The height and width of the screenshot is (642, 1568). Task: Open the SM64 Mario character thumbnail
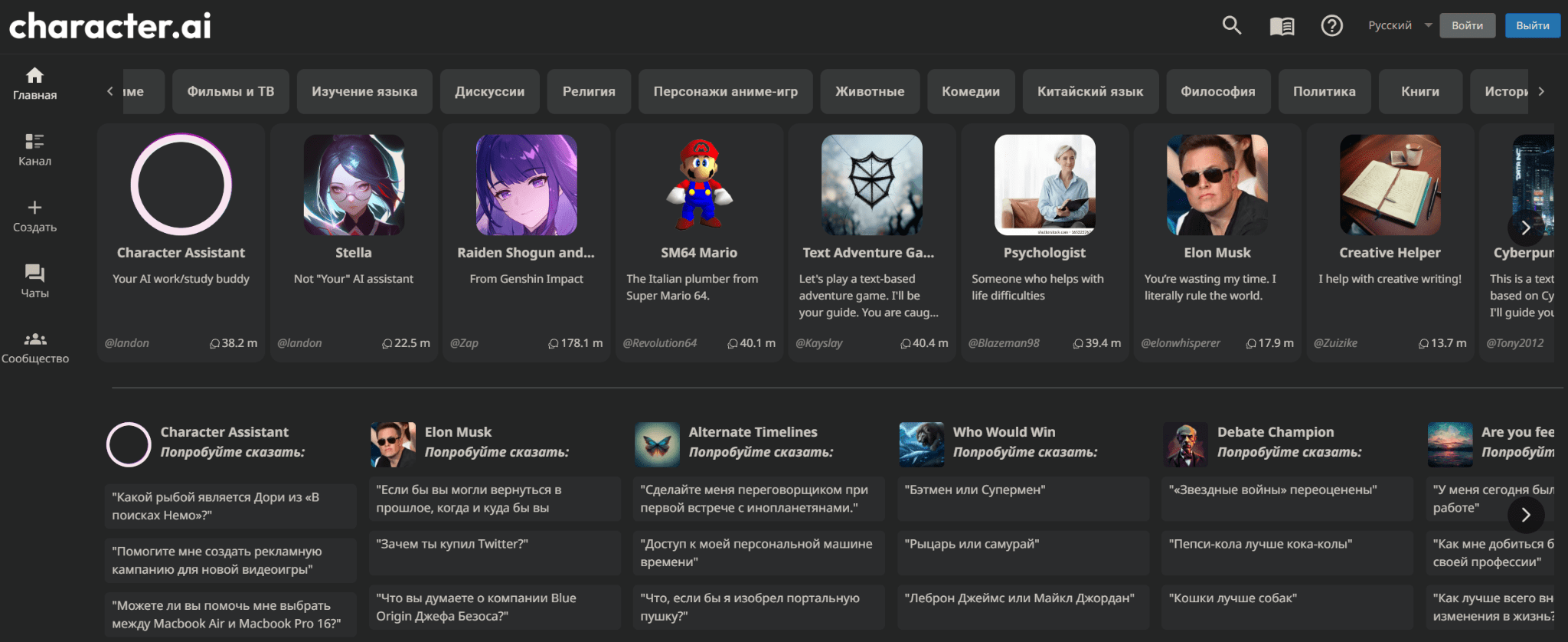click(x=699, y=185)
